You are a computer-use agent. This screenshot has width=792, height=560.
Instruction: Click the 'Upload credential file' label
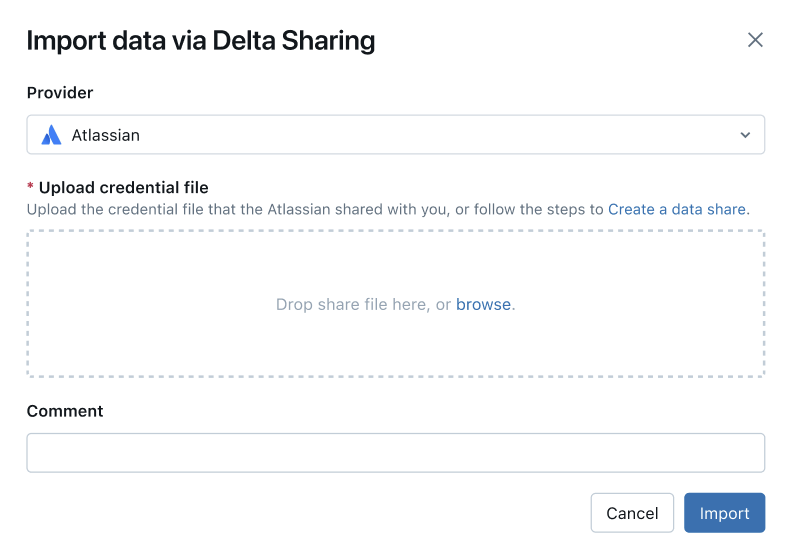[123, 187]
